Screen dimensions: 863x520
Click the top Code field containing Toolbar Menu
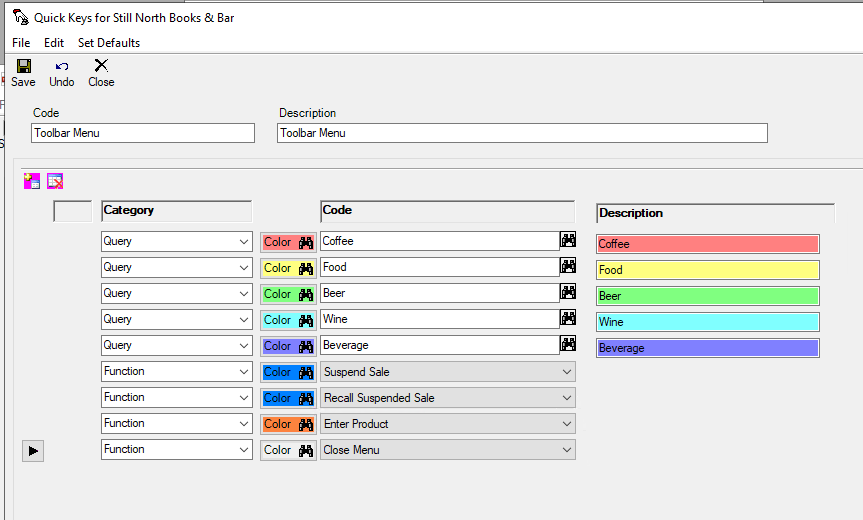click(143, 133)
